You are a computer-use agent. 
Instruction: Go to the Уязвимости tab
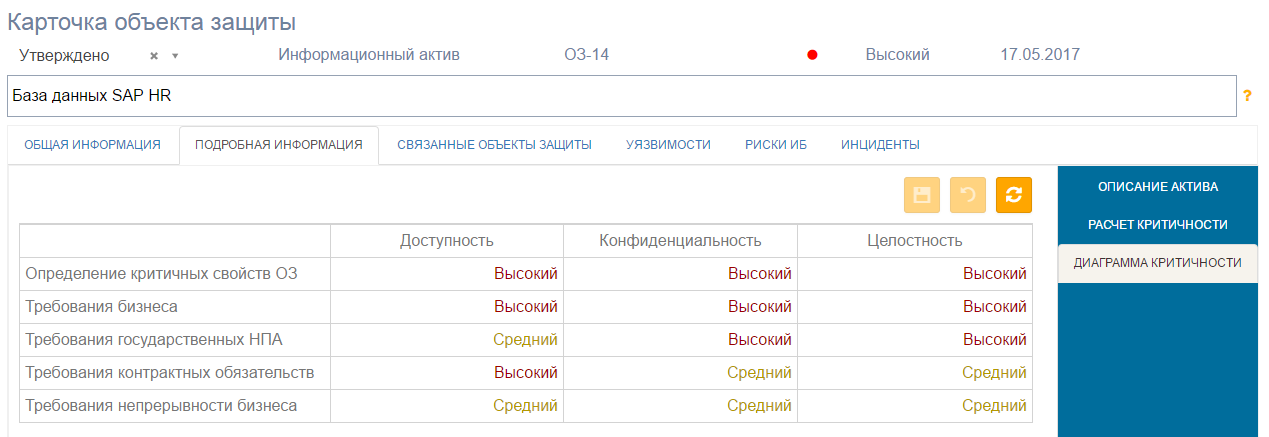click(668, 145)
